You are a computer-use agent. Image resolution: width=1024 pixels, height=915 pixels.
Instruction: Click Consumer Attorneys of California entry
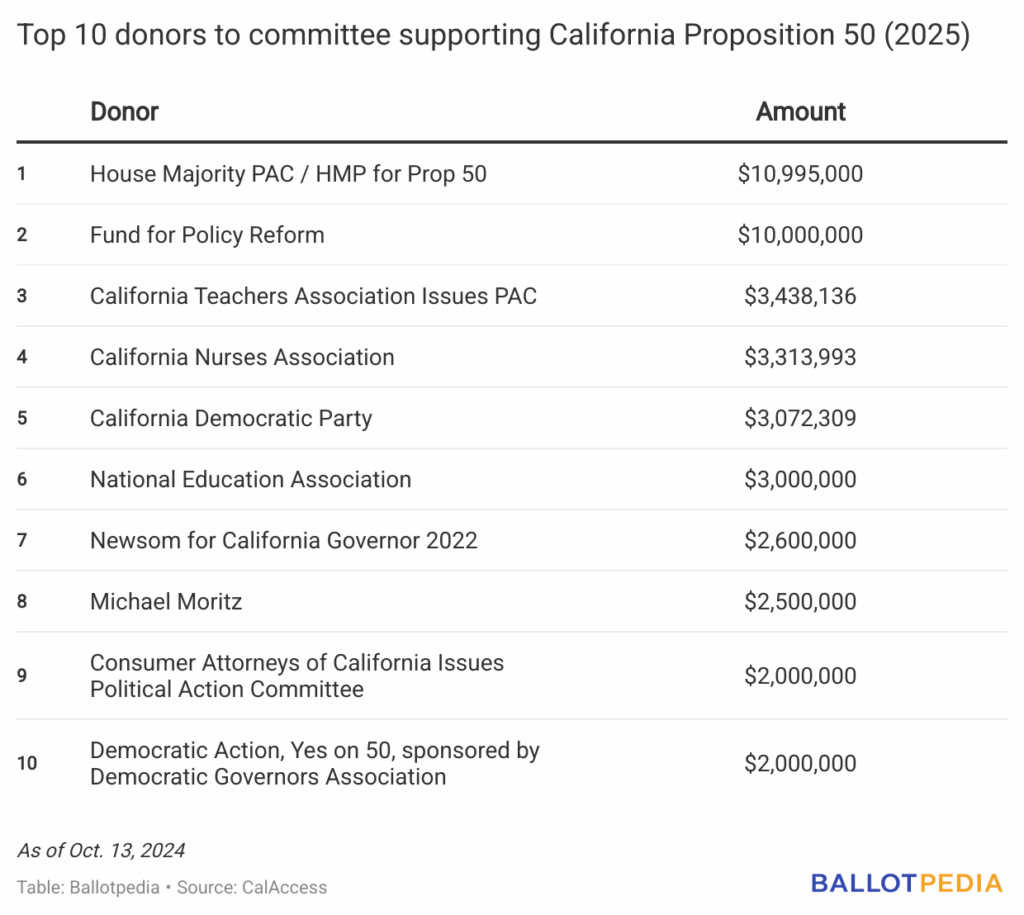point(297,676)
